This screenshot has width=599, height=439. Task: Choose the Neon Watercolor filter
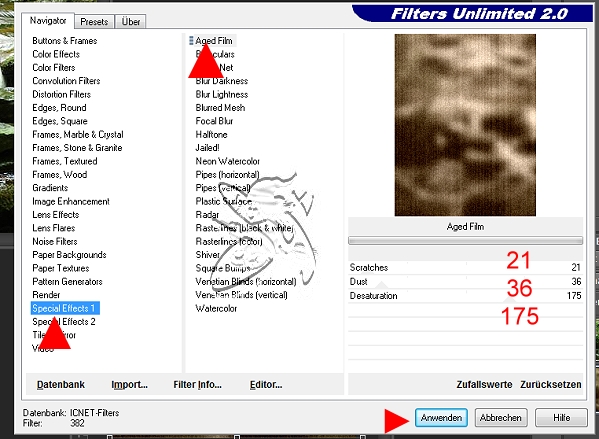[227, 161]
